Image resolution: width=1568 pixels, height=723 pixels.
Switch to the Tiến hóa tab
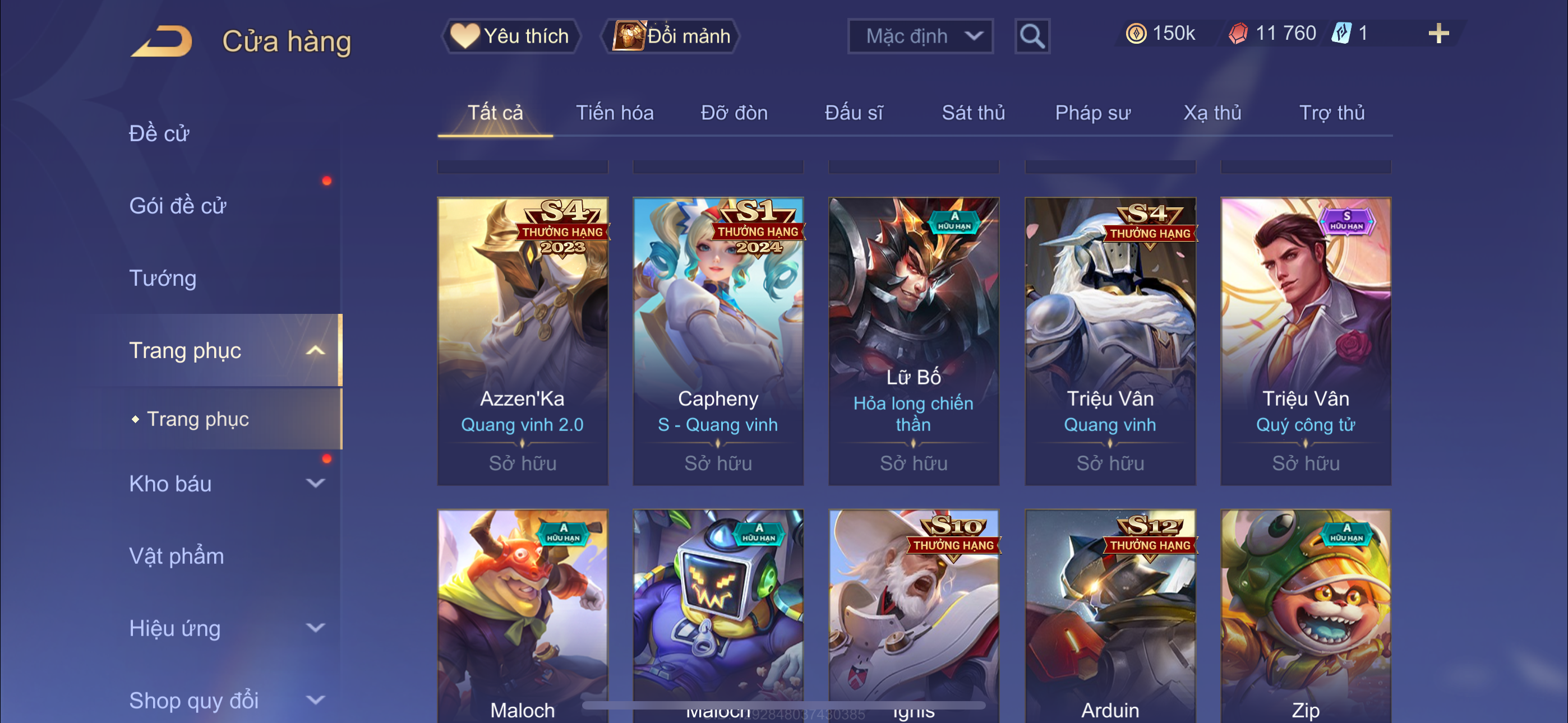614,113
